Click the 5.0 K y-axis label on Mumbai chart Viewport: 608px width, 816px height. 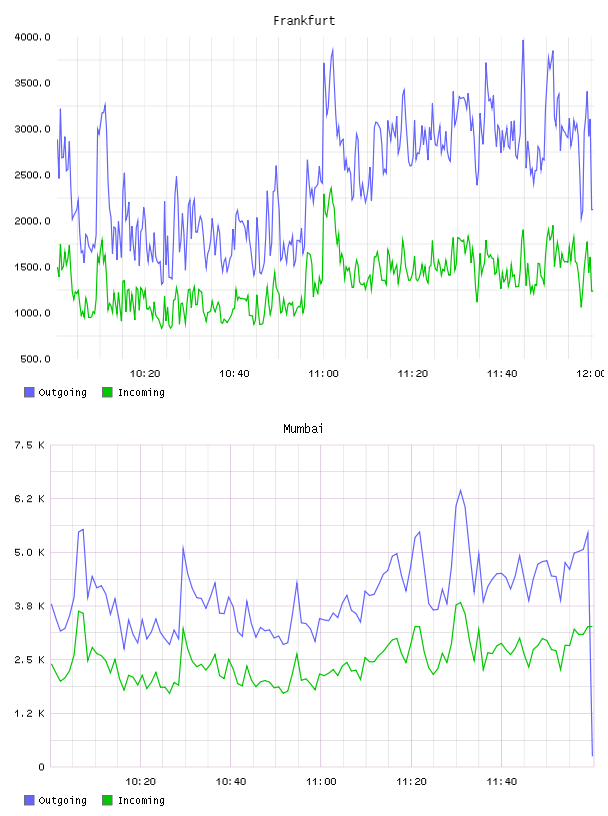click(x=30, y=552)
